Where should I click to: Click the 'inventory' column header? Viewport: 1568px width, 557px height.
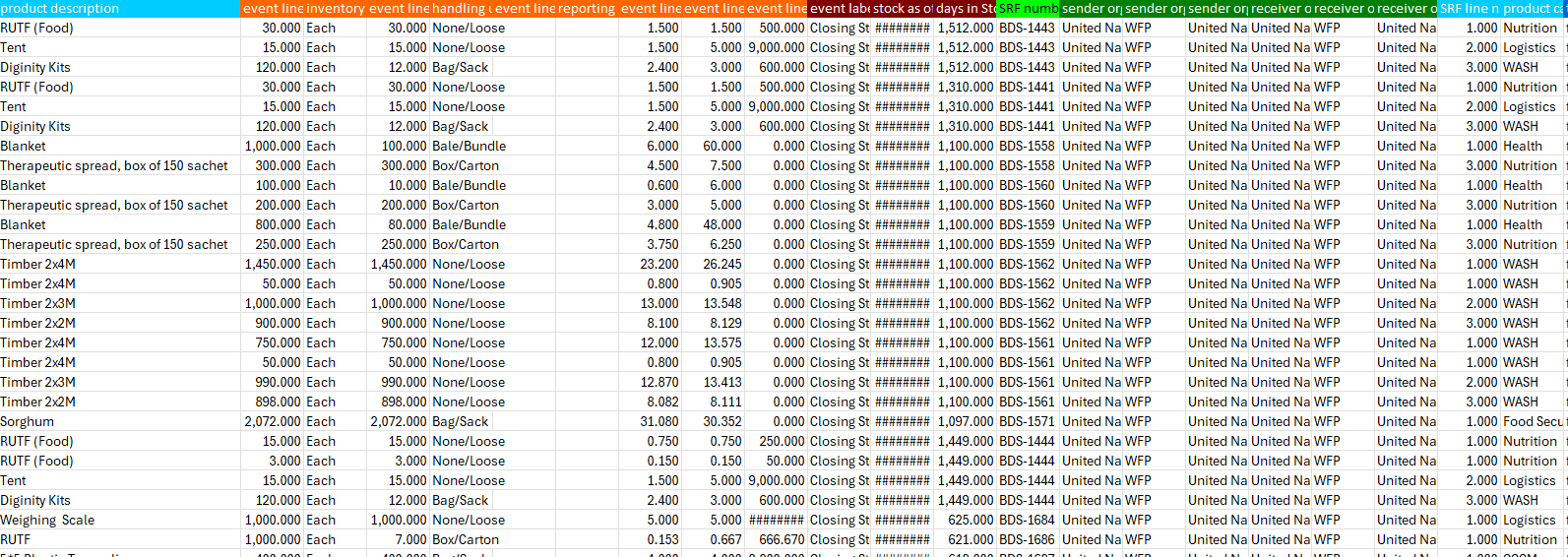[335, 8]
